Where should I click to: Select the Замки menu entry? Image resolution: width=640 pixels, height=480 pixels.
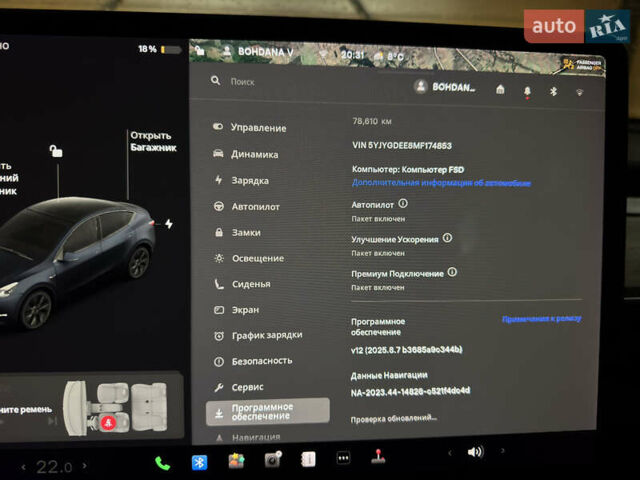[238, 232]
